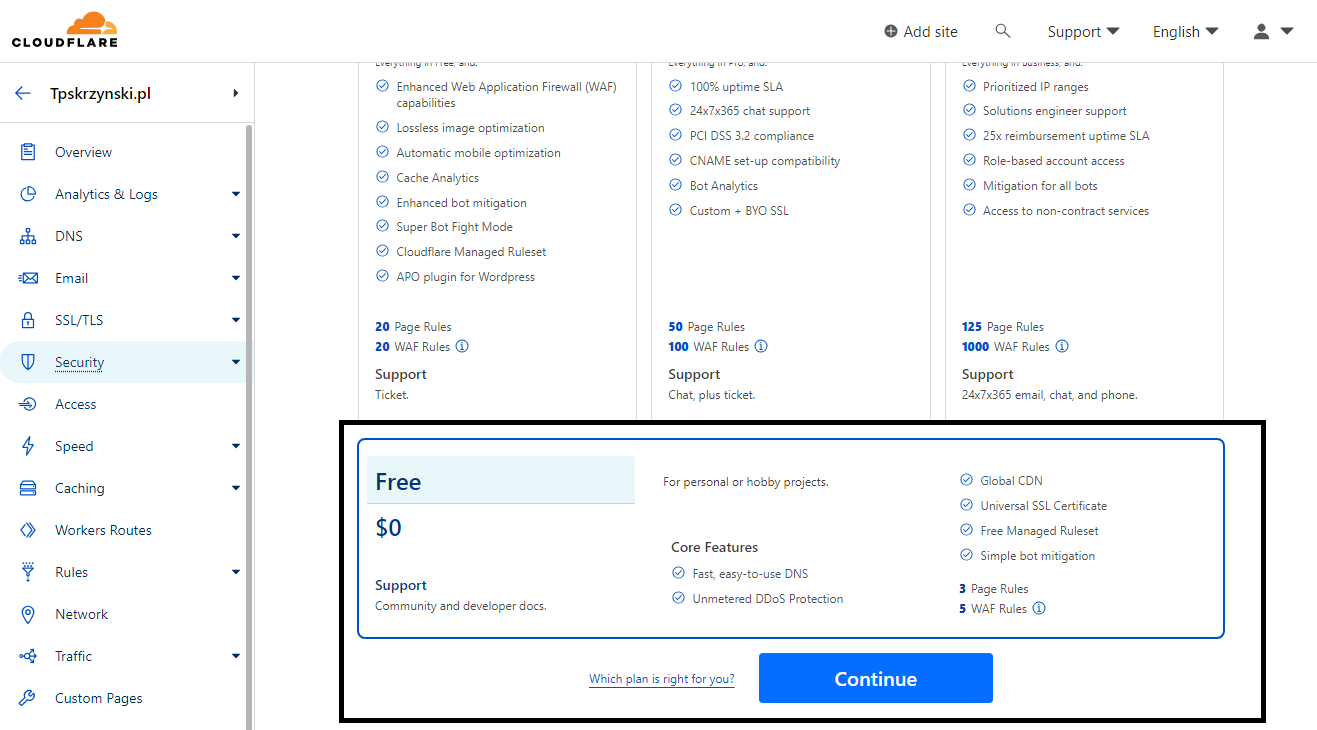Click 'Custom + BYO SSL' feature text
The image size is (1317, 730).
739,211
